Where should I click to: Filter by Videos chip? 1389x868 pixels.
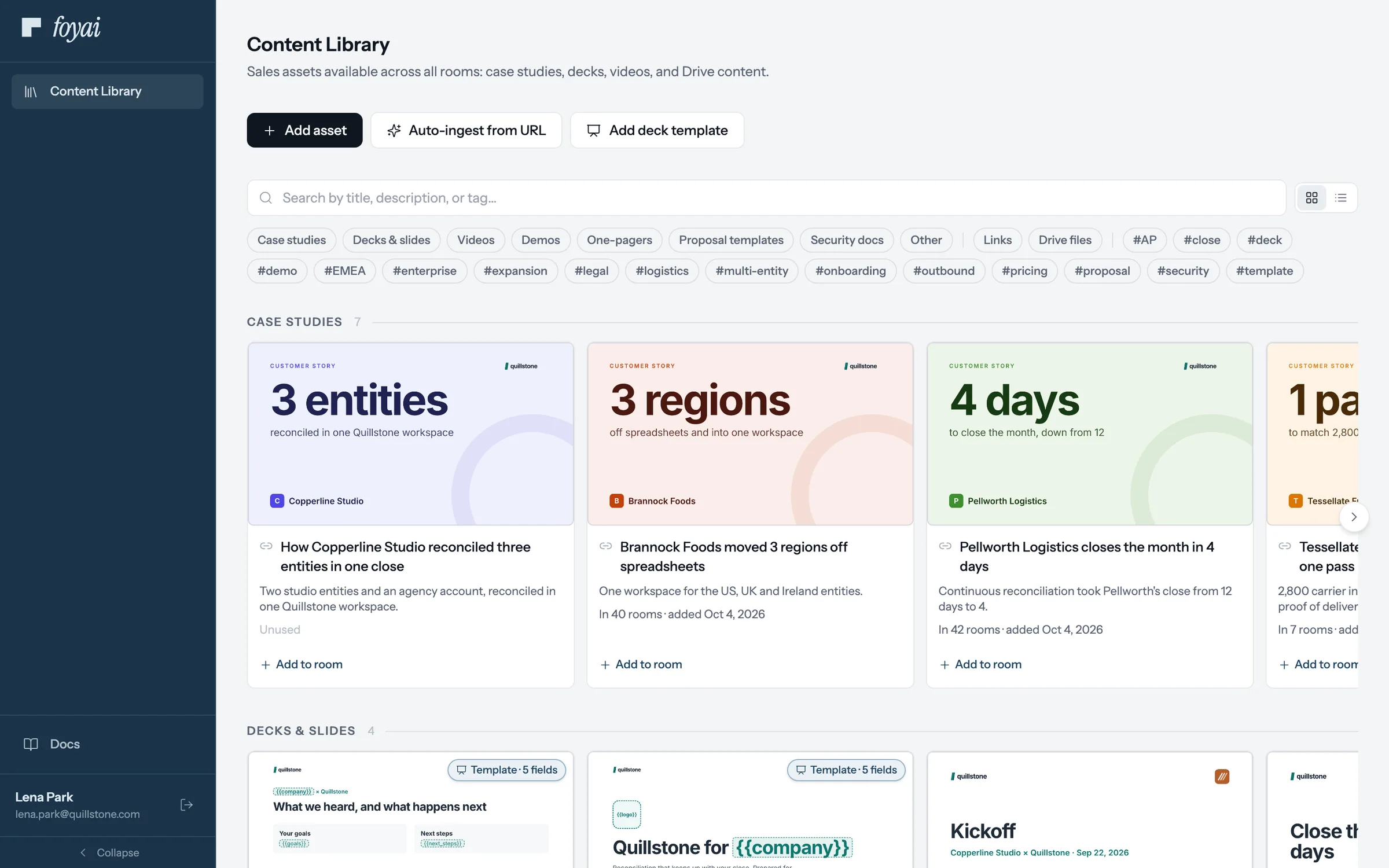(x=476, y=240)
